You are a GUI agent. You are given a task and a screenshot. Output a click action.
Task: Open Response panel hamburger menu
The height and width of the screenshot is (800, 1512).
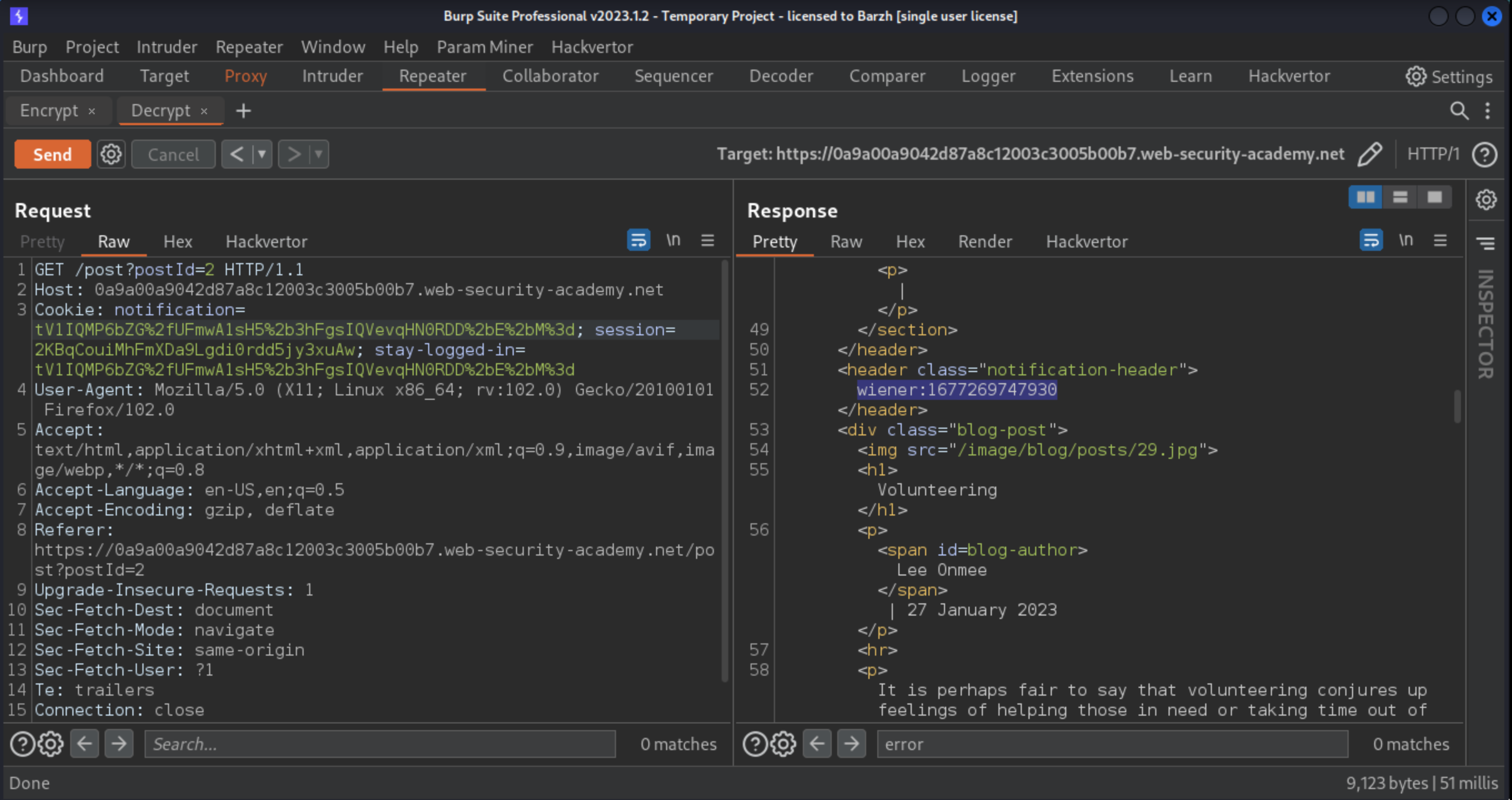coord(1440,240)
